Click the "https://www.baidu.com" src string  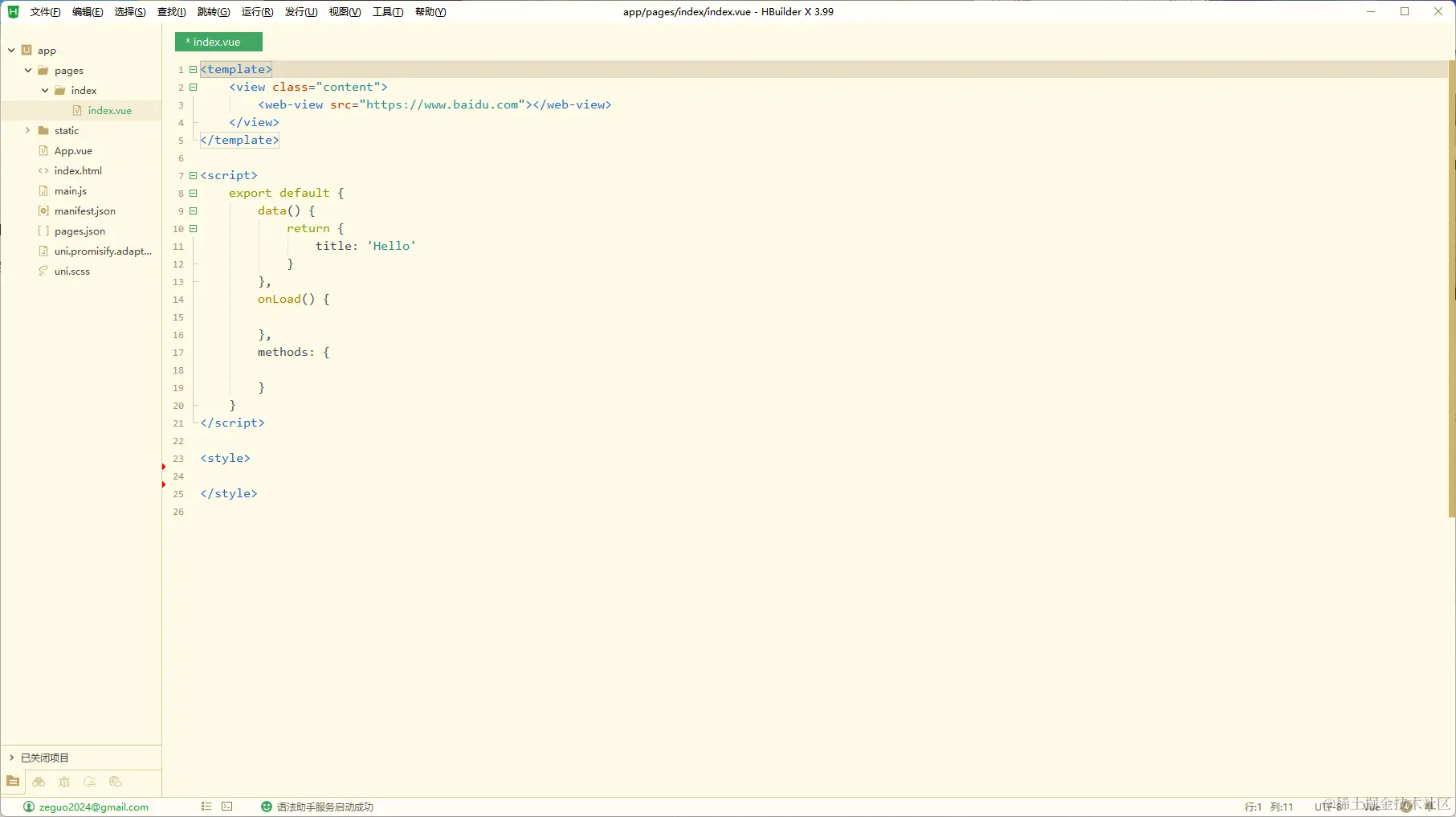click(443, 104)
